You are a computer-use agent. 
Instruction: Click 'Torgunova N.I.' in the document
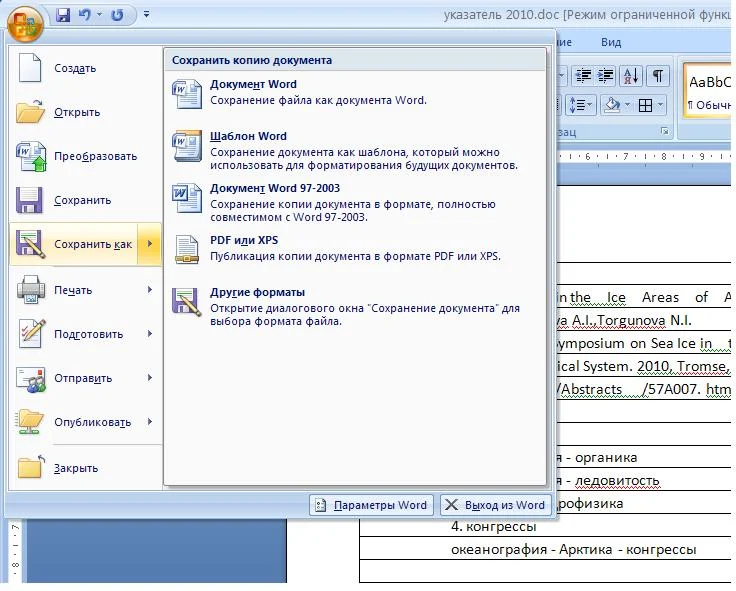click(644, 321)
